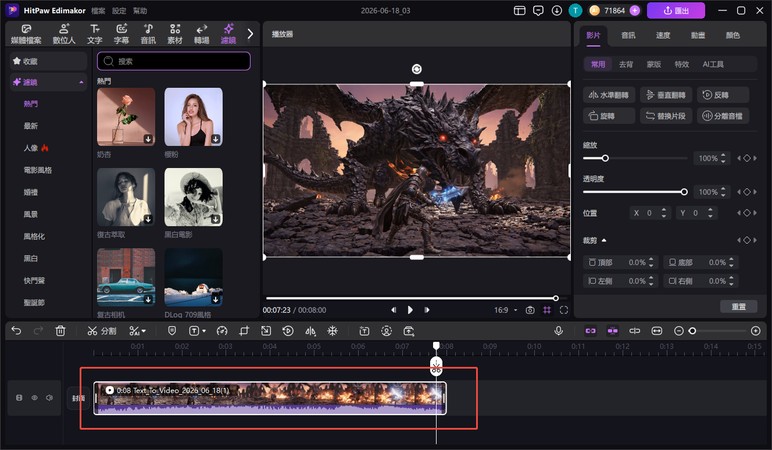Click the 替換片段 replace clip button
Viewport: 772px width, 450px height.
[666, 116]
